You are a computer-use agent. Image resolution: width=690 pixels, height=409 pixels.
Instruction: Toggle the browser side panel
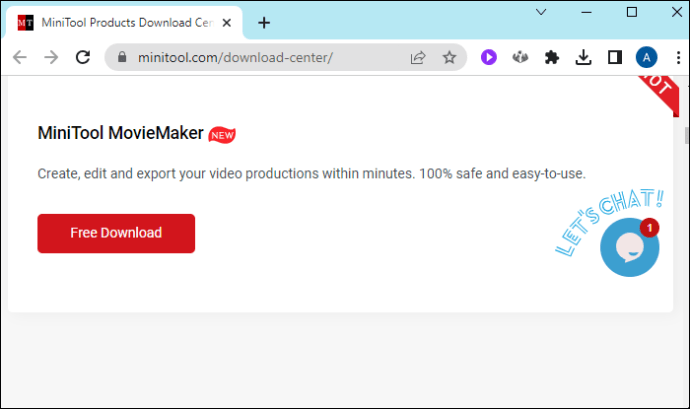point(614,58)
